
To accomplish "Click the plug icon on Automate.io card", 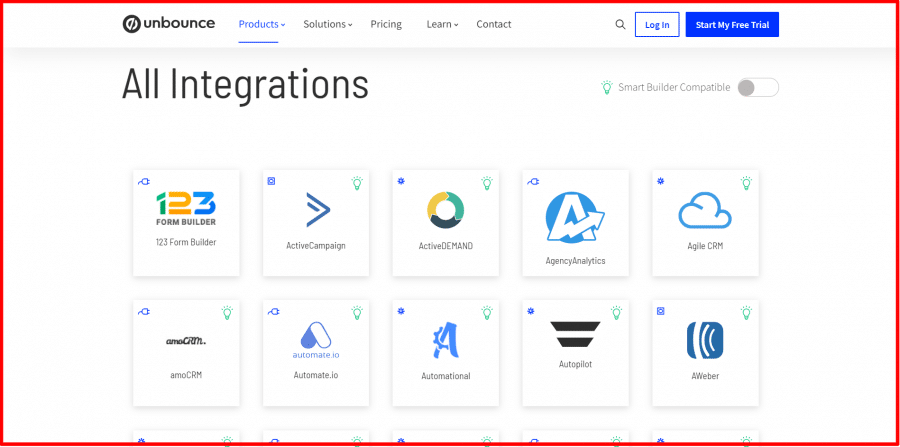I will pos(273,312).
